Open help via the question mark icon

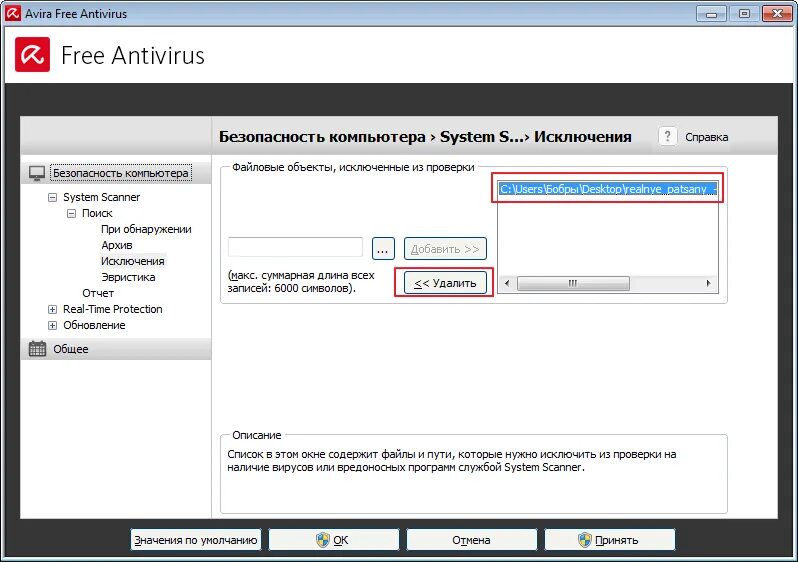[x=667, y=136]
